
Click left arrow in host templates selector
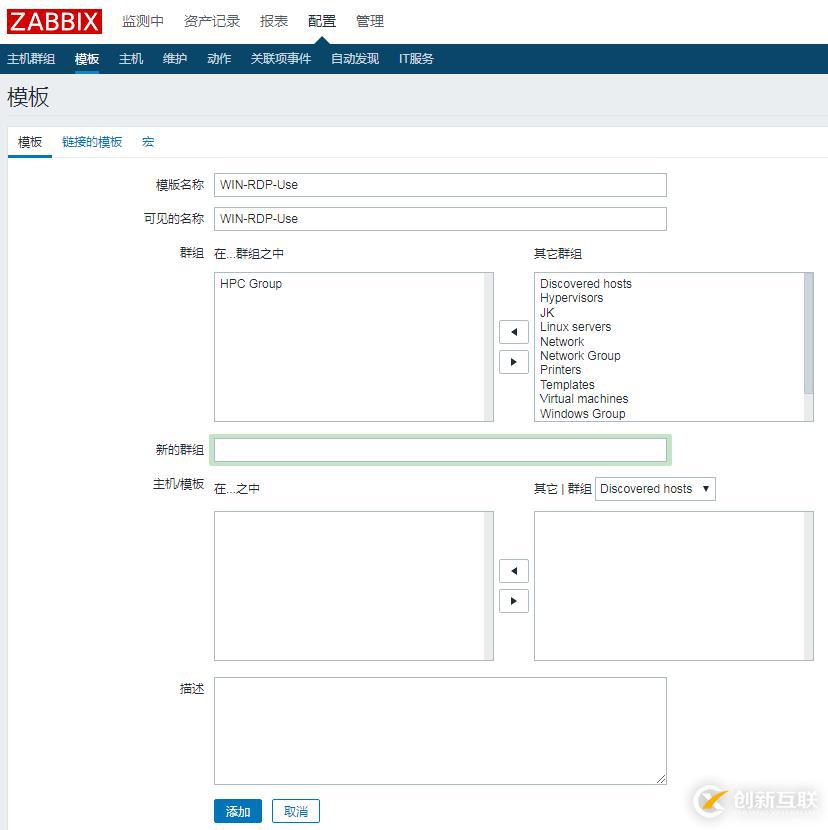[x=513, y=570]
